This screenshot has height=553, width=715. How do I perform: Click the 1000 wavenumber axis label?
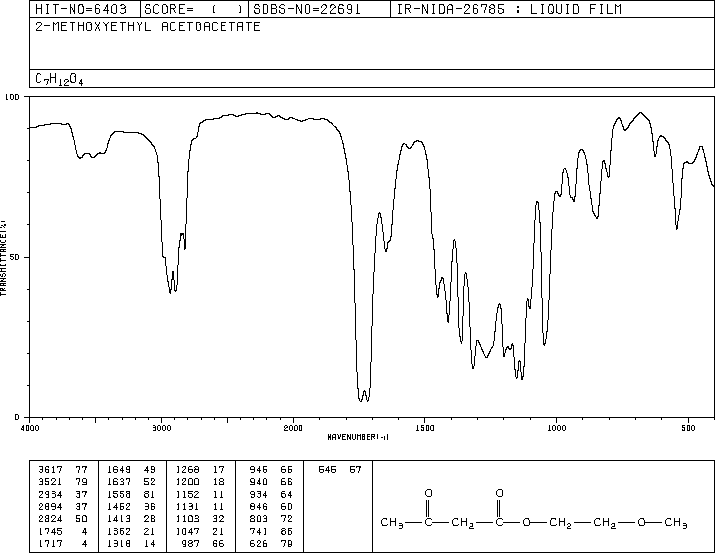[x=556, y=428]
